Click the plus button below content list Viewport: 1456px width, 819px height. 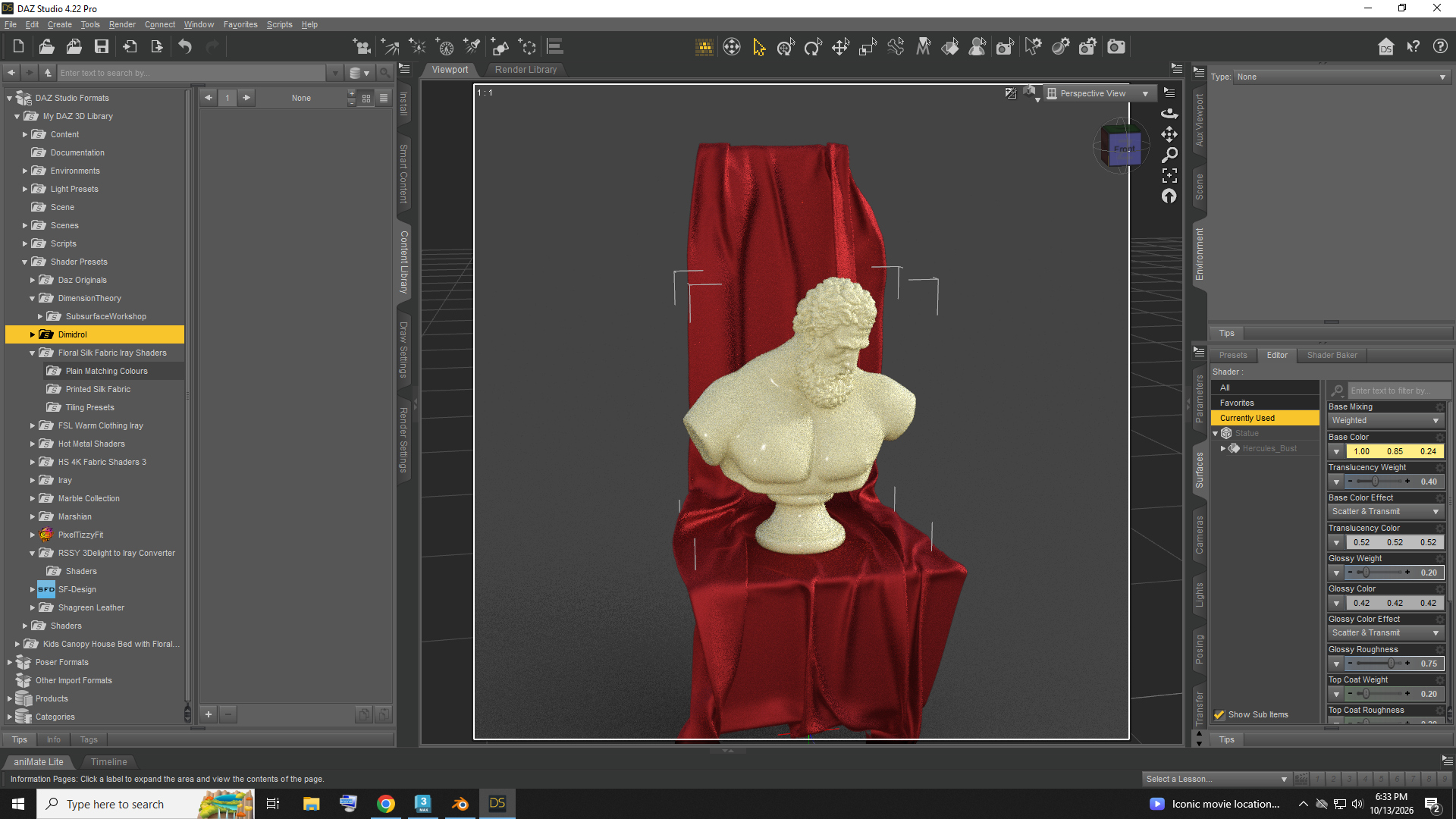pos(209,714)
